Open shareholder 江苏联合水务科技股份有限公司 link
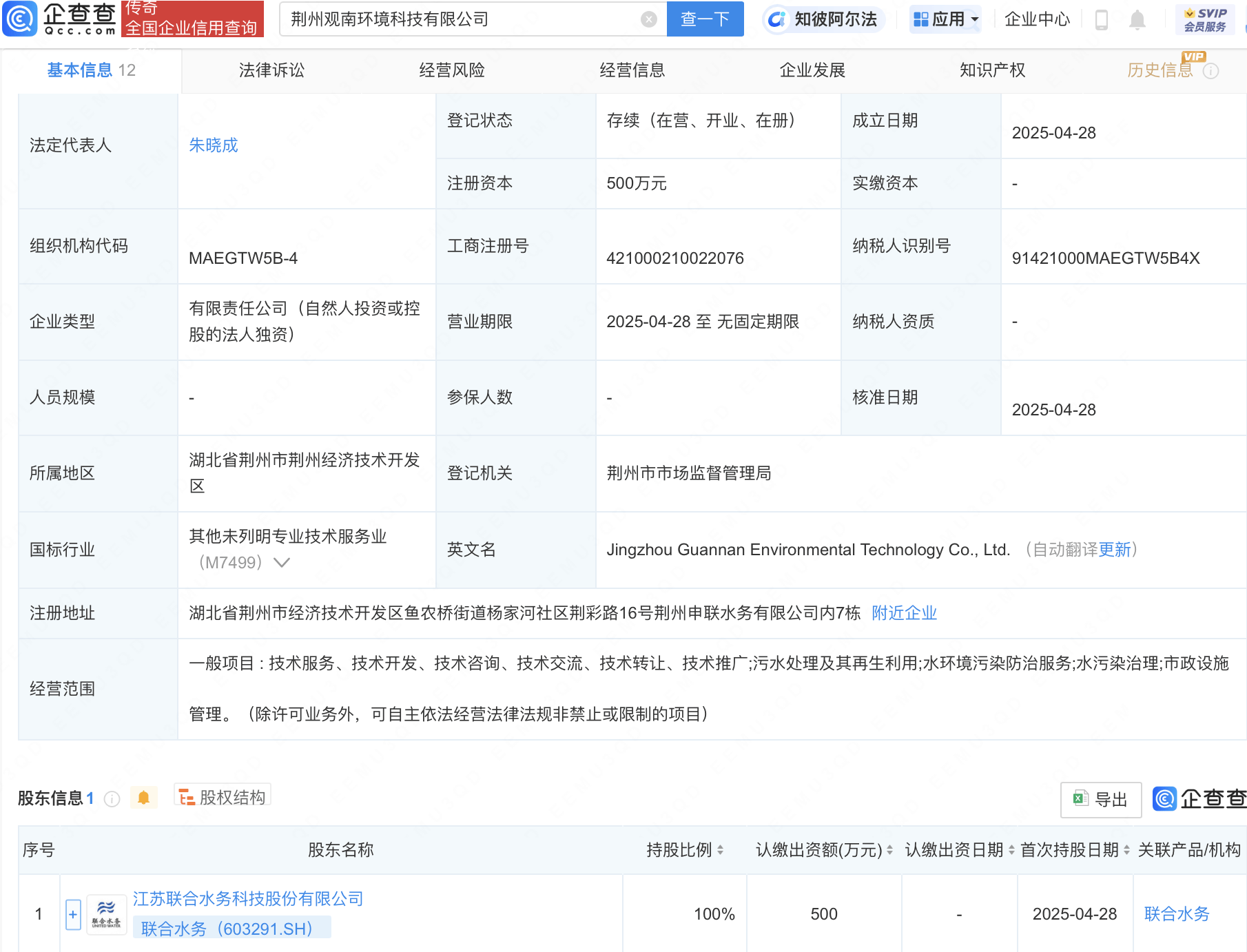 tap(248, 899)
